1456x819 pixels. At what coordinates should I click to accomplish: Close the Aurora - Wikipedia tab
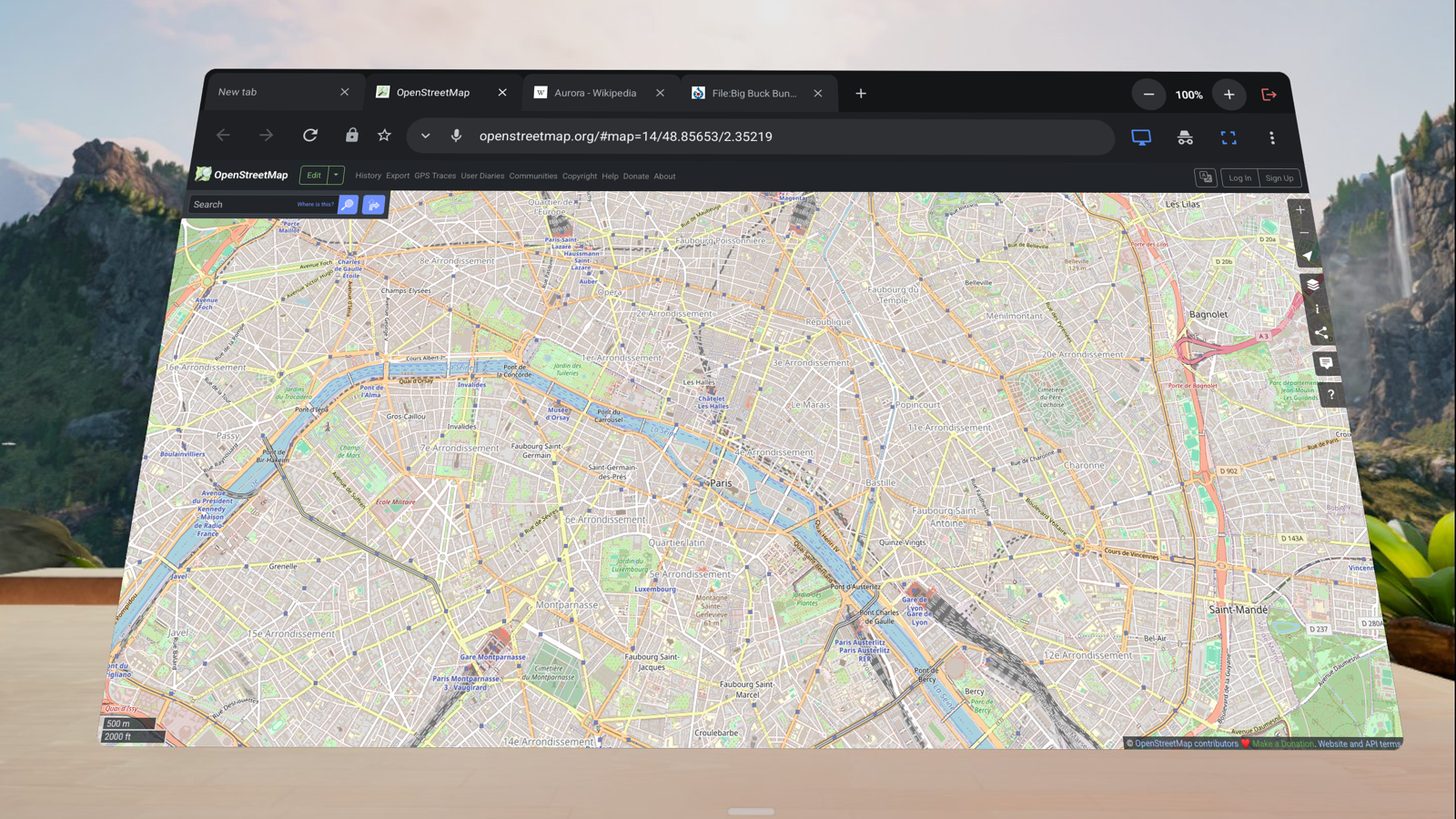[x=661, y=93]
